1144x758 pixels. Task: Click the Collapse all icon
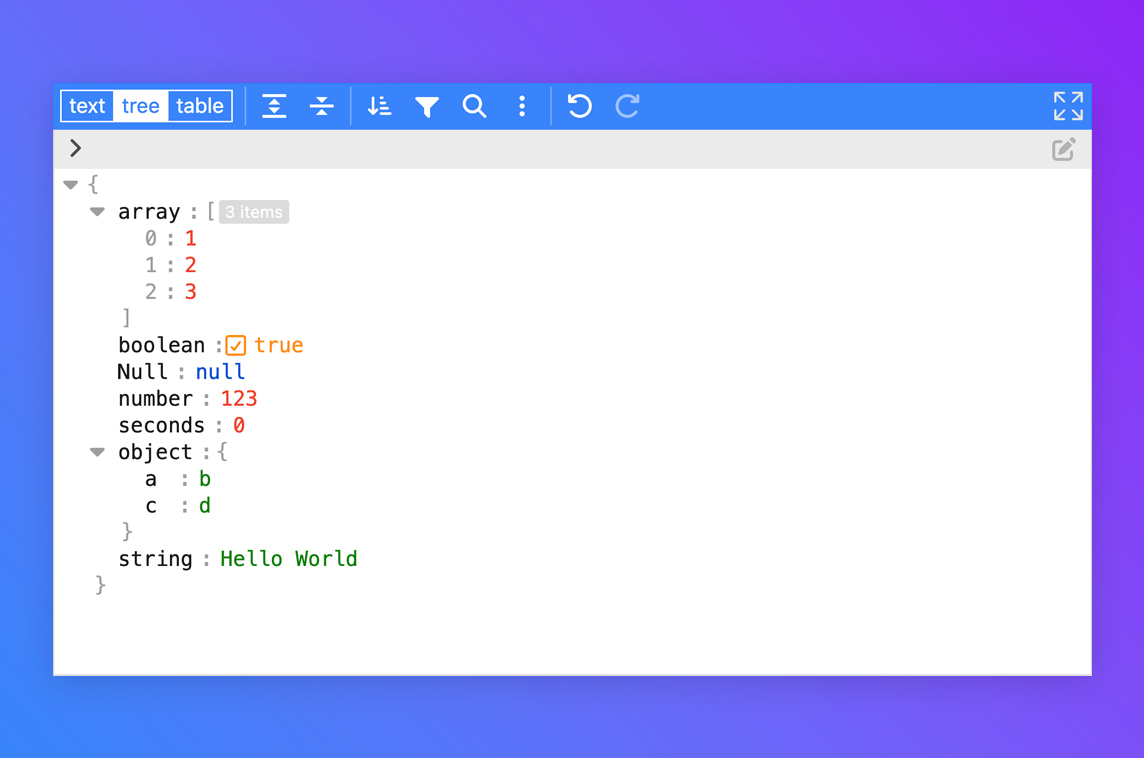point(321,106)
